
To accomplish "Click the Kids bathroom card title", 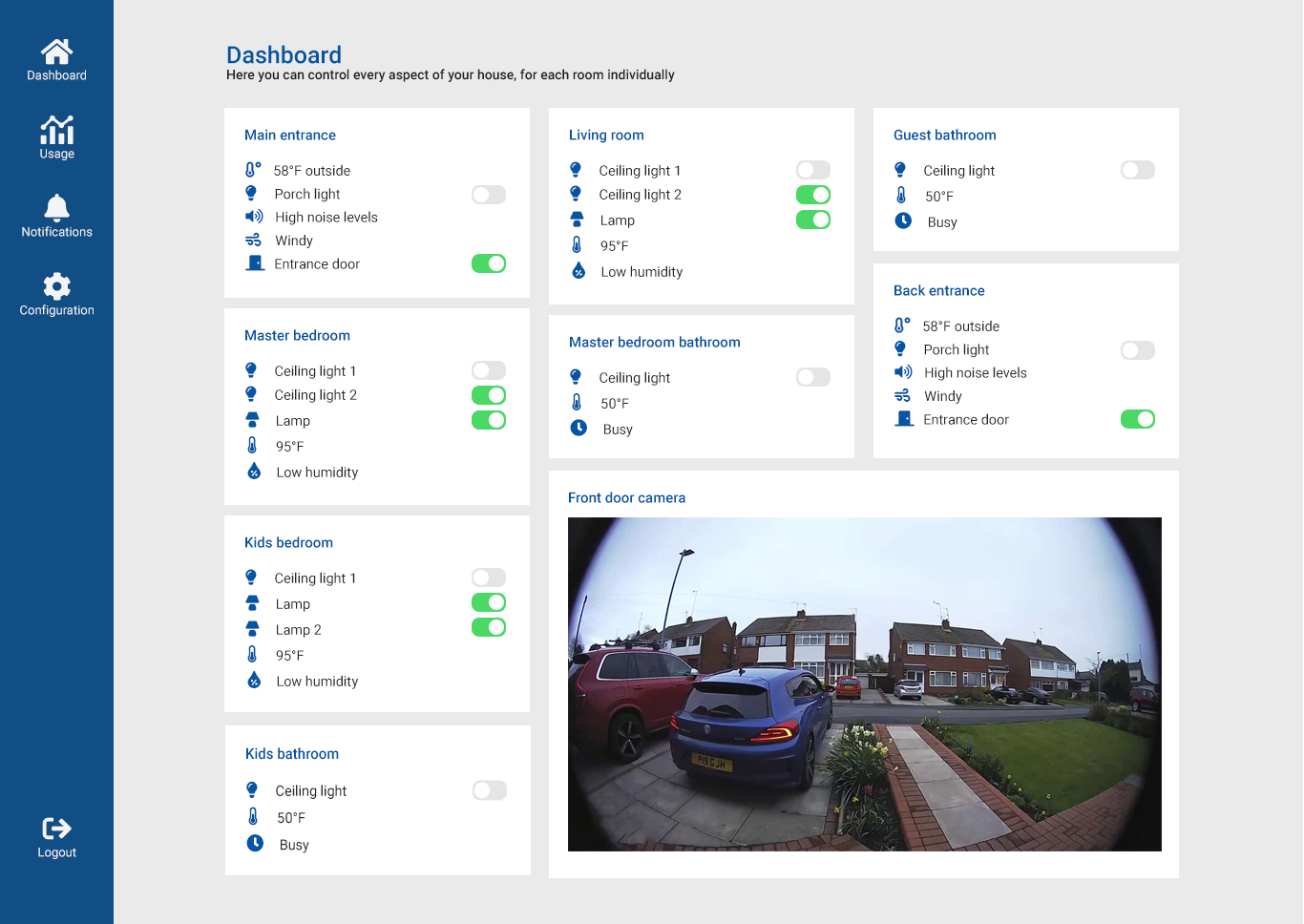I will (291, 753).
